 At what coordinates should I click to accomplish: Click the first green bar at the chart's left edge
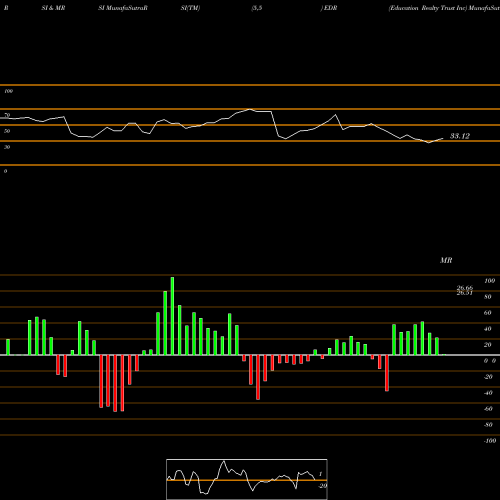[8, 347]
